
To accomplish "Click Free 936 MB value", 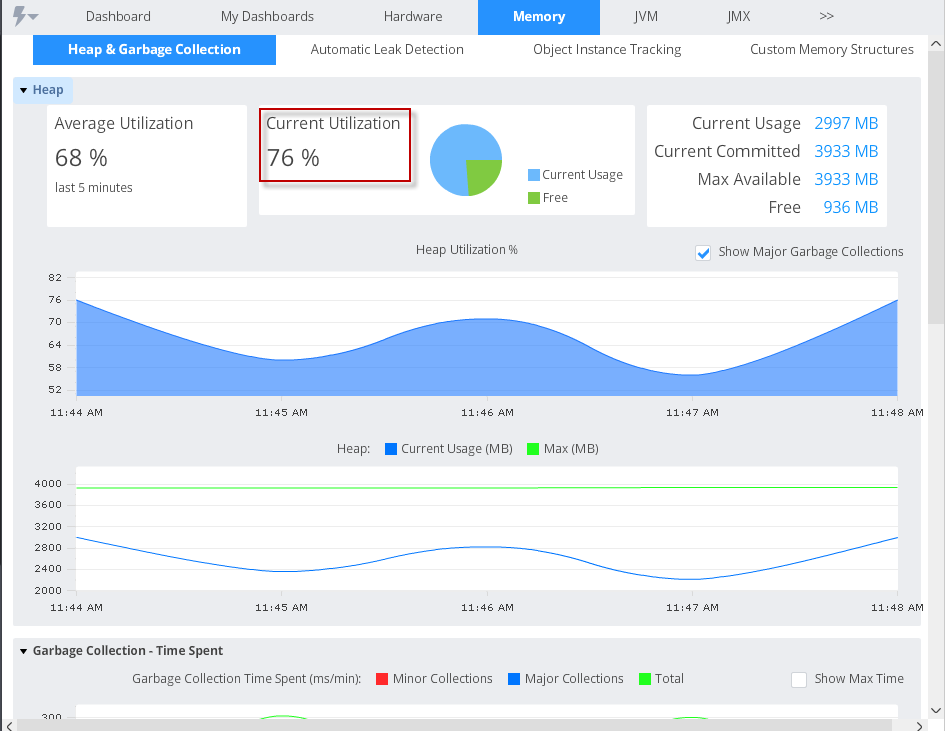I will click(850, 207).
